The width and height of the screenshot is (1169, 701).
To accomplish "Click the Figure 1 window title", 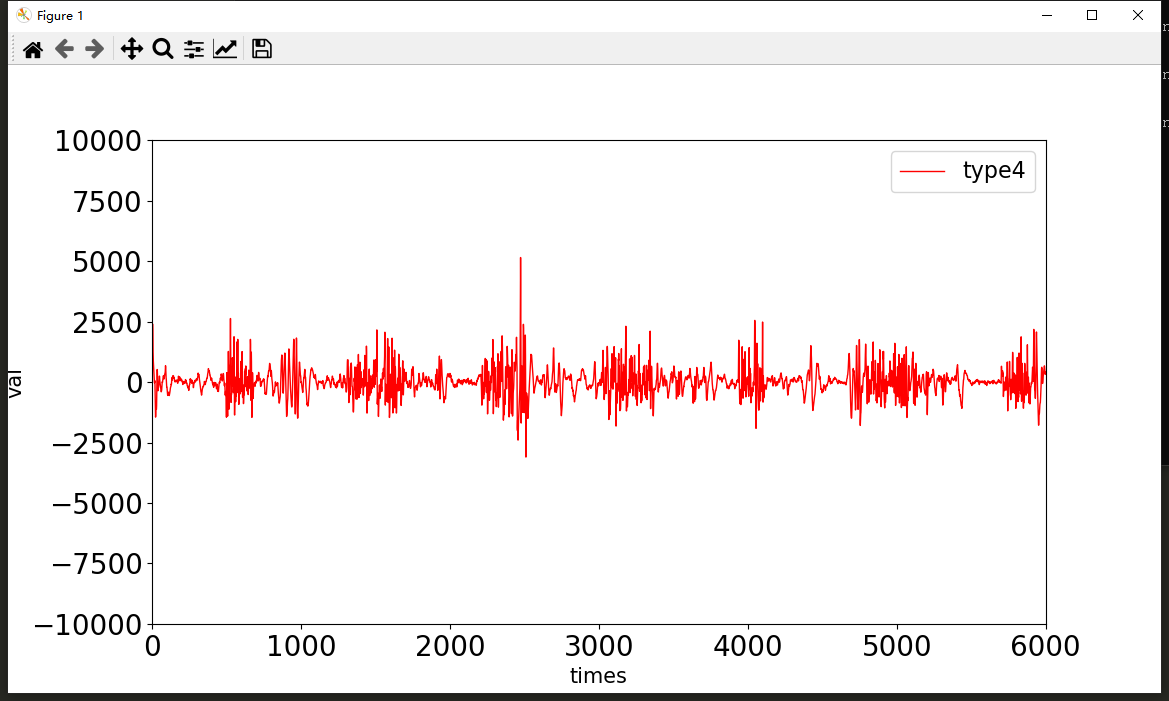I will [x=60, y=15].
